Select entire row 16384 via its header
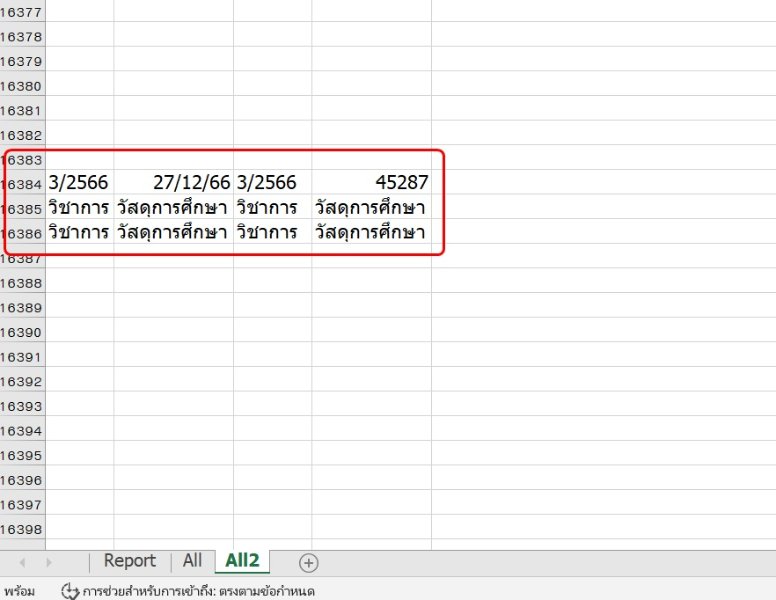 21,184
